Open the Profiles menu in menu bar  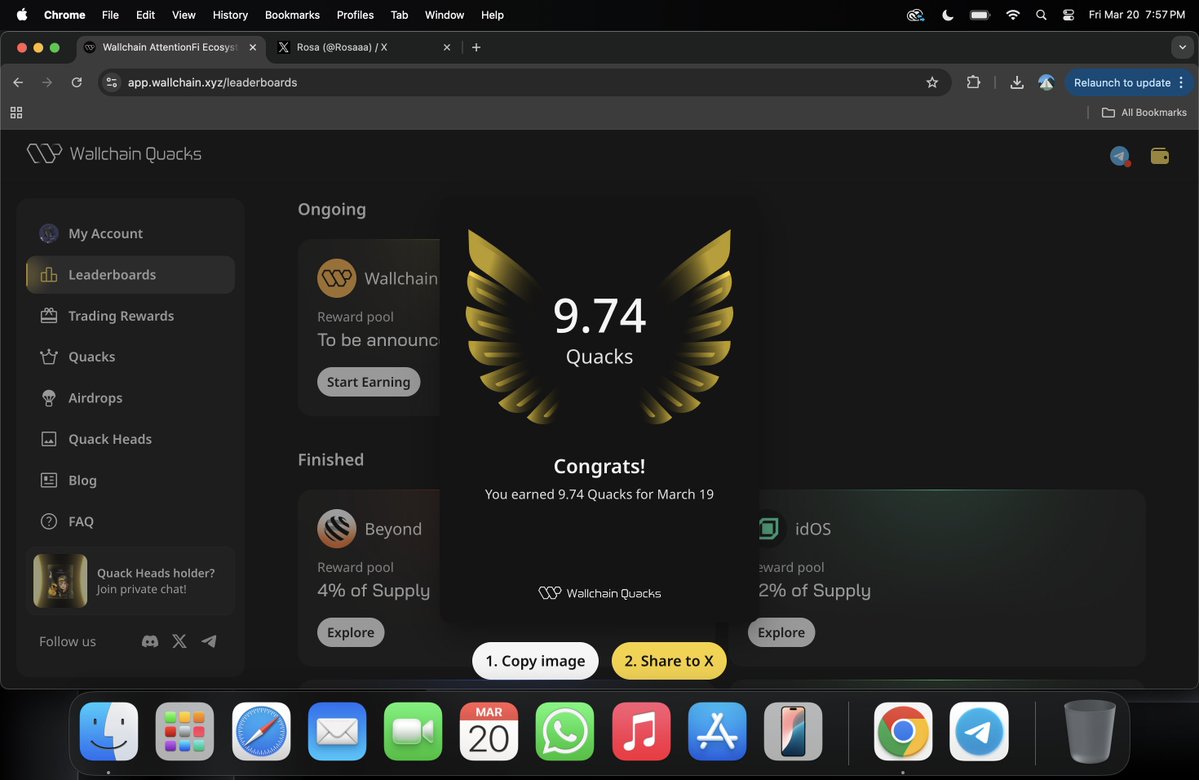(x=355, y=15)
